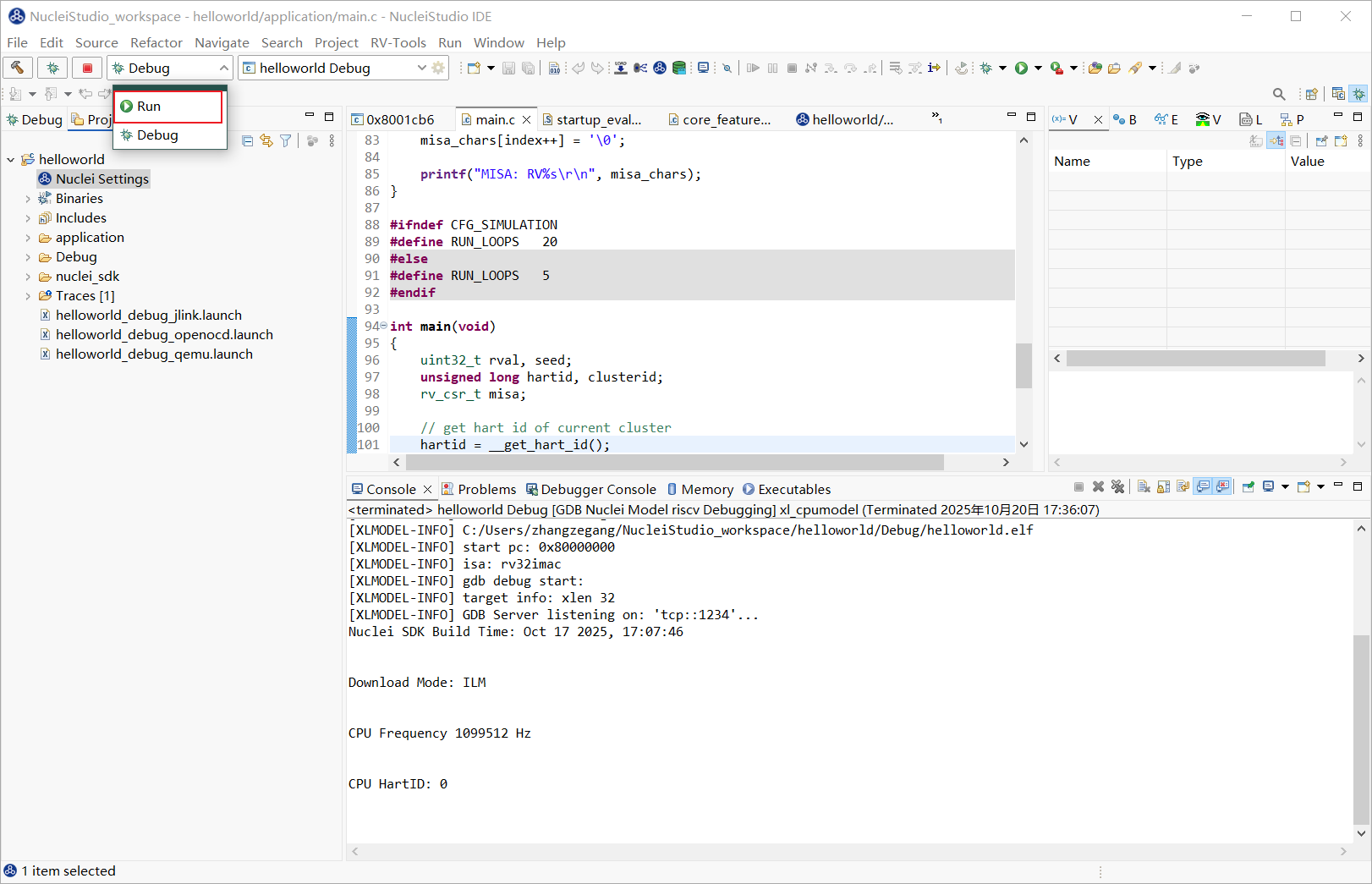Click Remove All Terminated Launches icon
1372x884 pixels.
pos(1117,486)
